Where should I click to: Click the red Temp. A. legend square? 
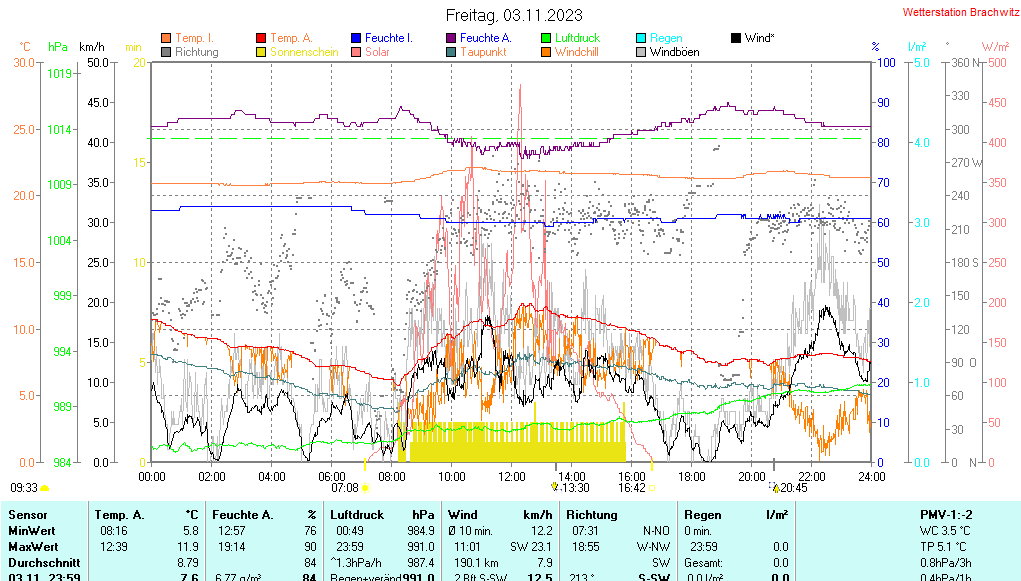[261, 38]
